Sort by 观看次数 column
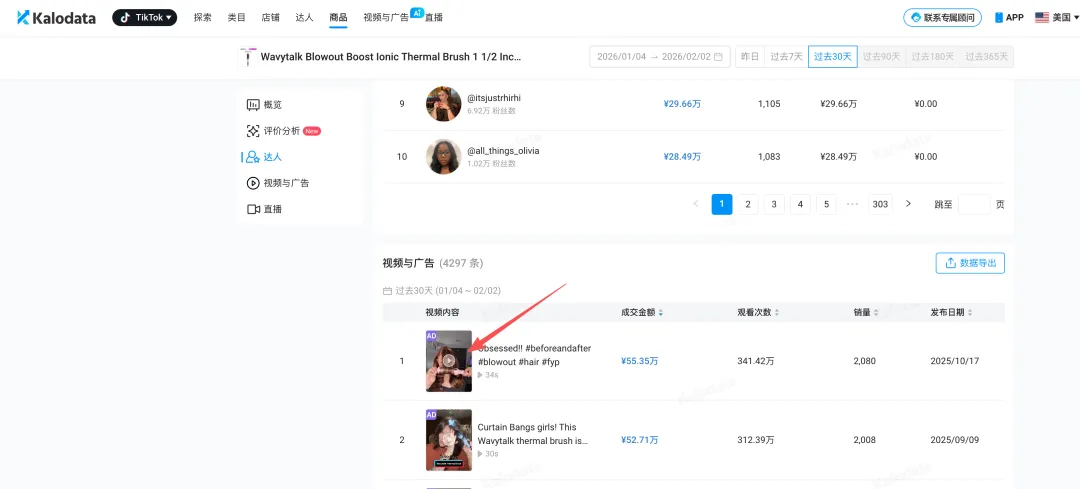 [x=758, y=312]
